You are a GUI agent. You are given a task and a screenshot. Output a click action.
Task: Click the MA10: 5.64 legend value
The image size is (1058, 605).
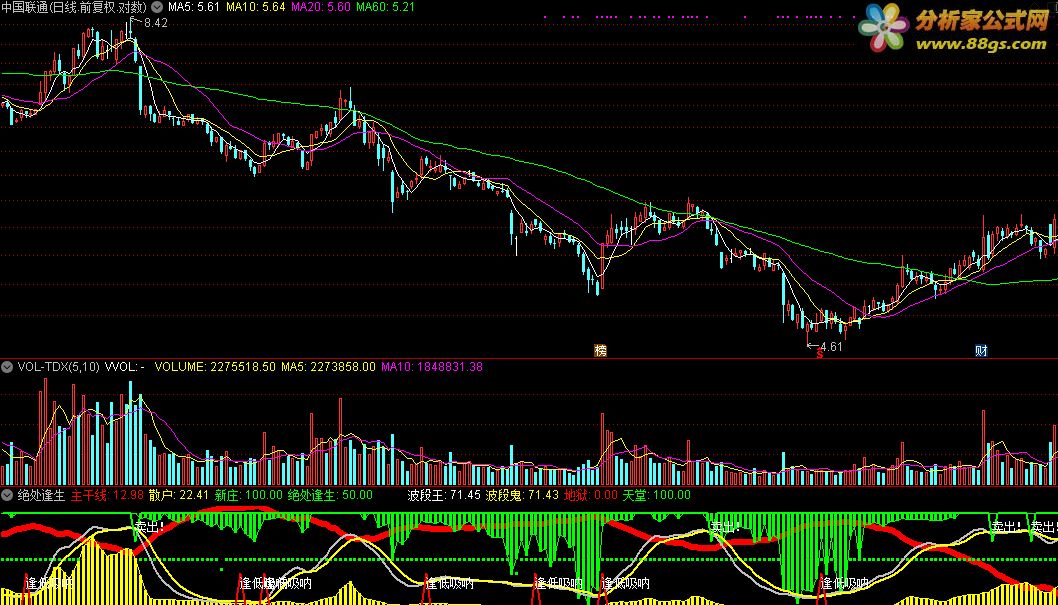tap(256, 7)
